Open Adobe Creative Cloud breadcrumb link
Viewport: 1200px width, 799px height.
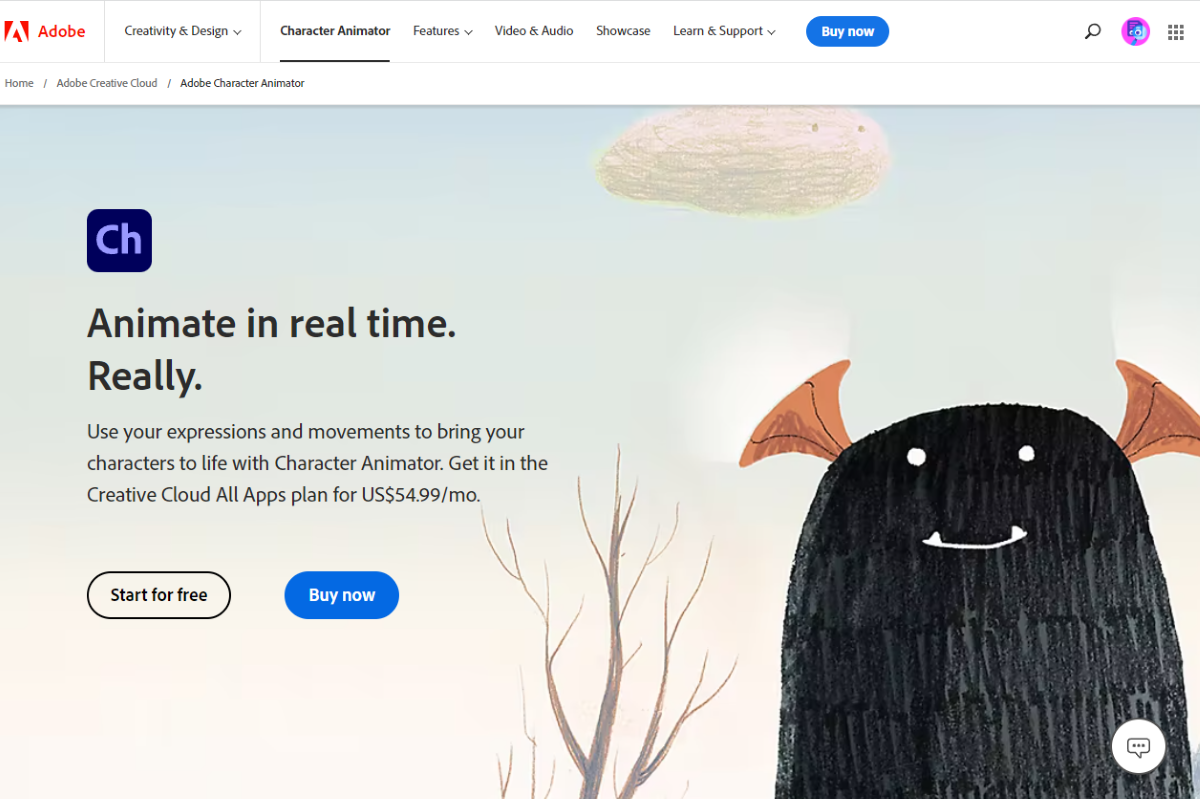(x=107, y=83)
